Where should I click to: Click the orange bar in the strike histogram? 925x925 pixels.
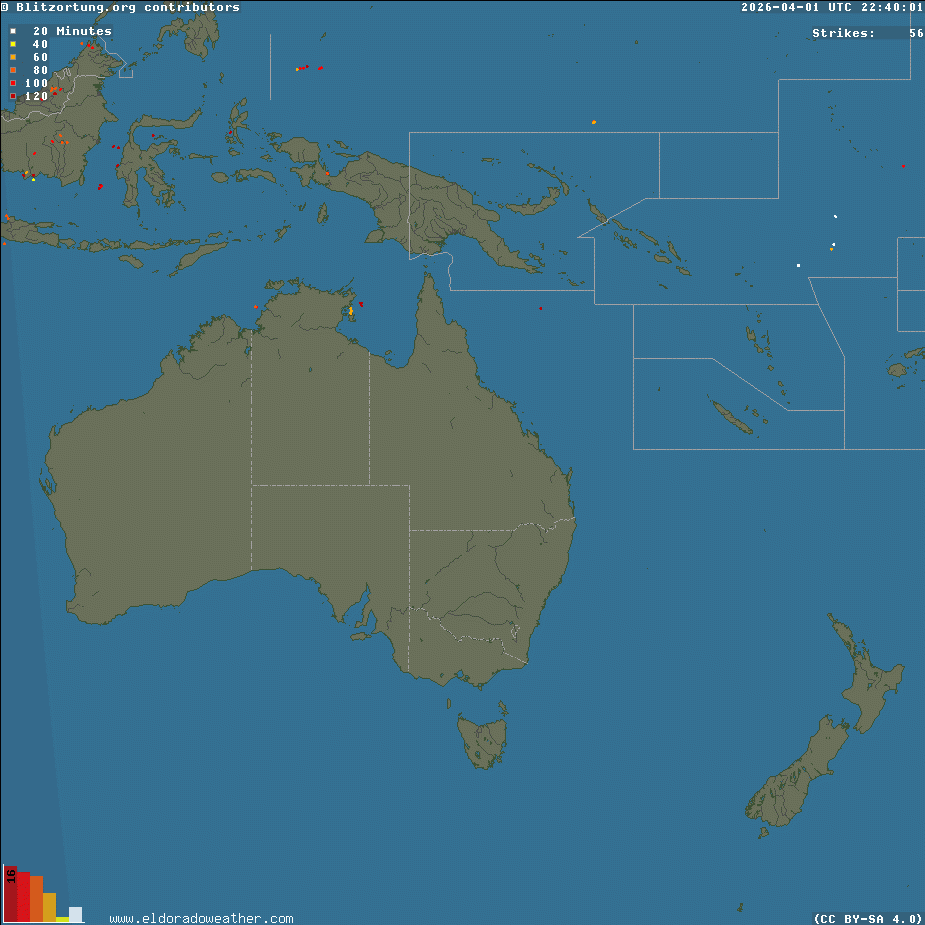tap(37, 898)
